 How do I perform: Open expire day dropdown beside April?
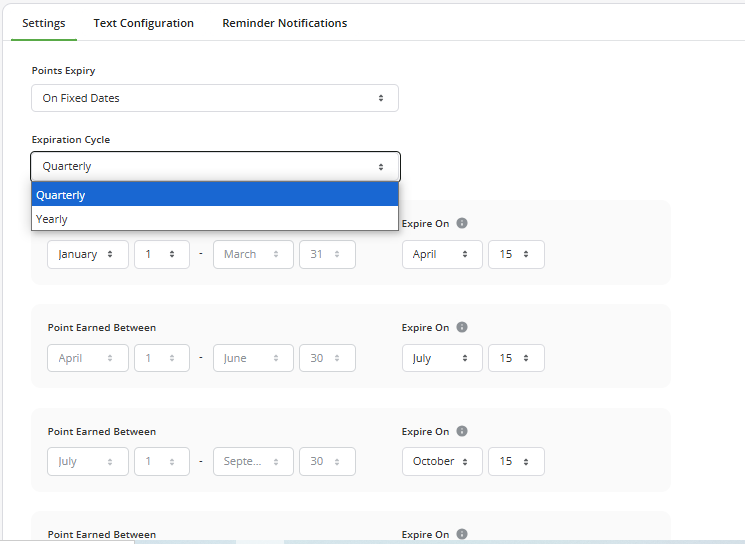(516, 254)
